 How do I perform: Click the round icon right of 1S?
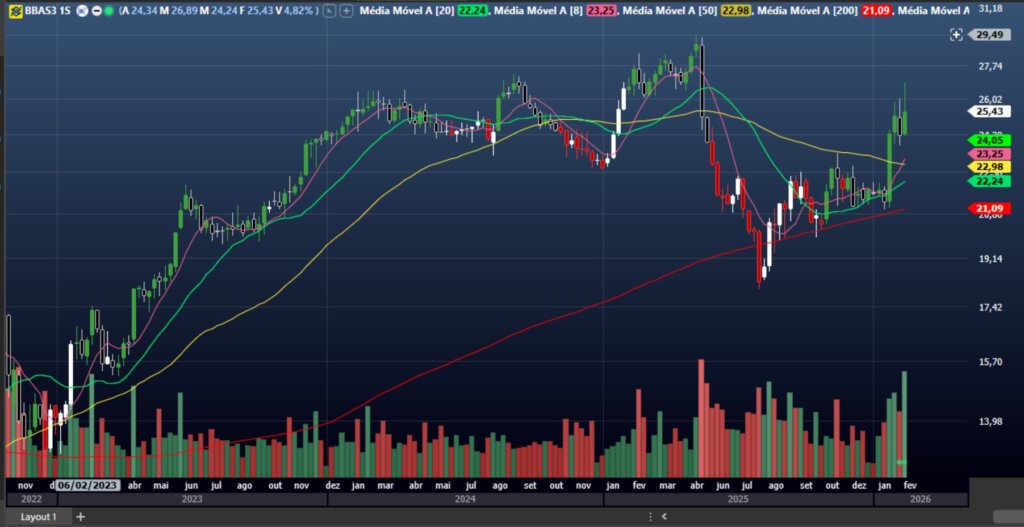pyautogui.click(x=84, y=10)
